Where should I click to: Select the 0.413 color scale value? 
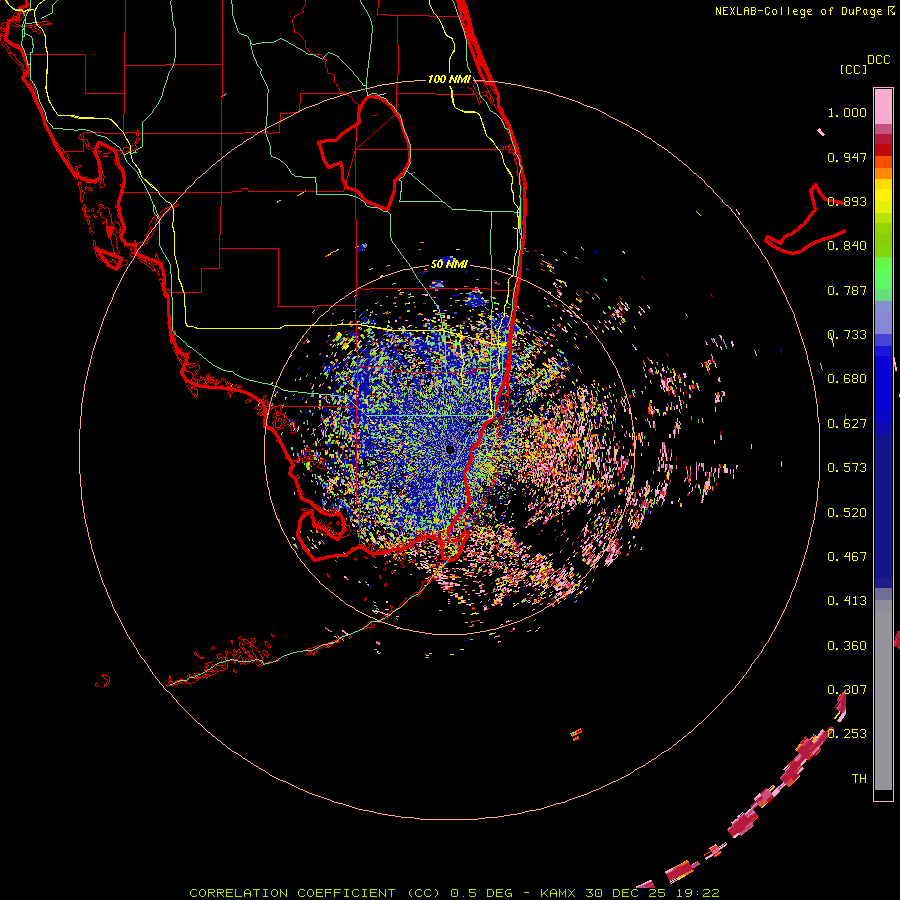[x=847, y=601]
